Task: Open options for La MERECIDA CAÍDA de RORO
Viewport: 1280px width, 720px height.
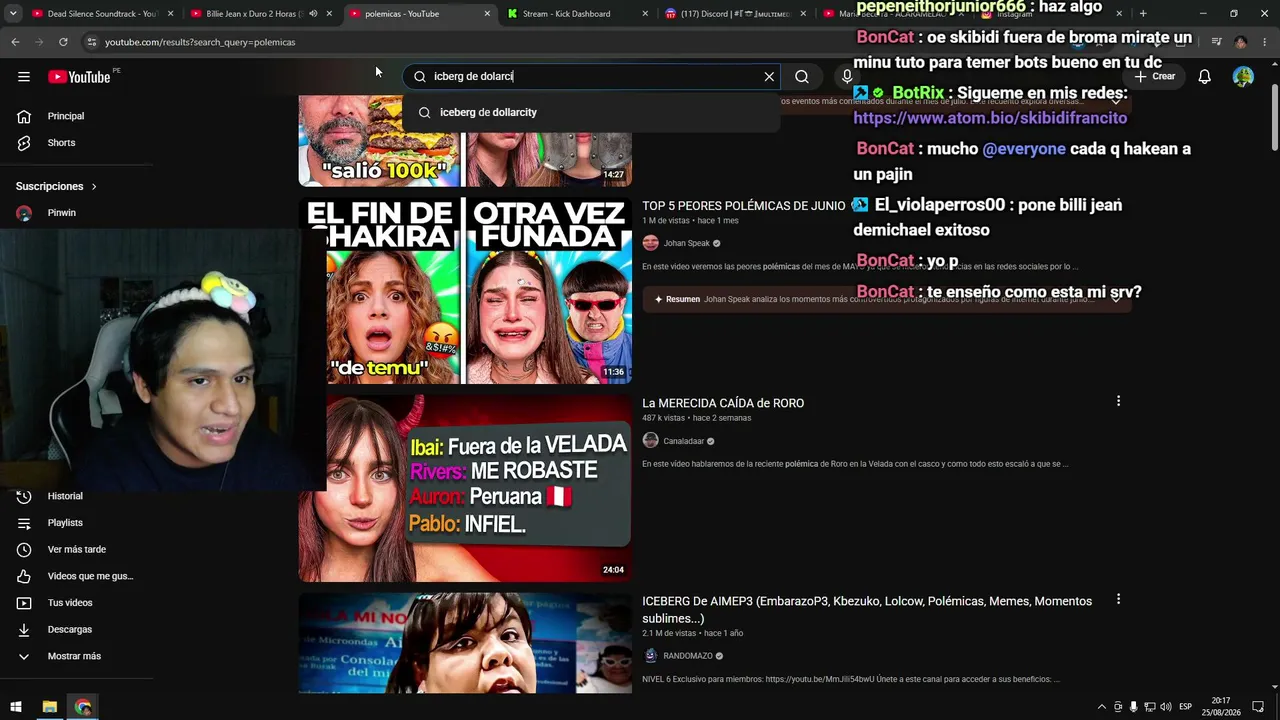Action: coord(1118,401)
